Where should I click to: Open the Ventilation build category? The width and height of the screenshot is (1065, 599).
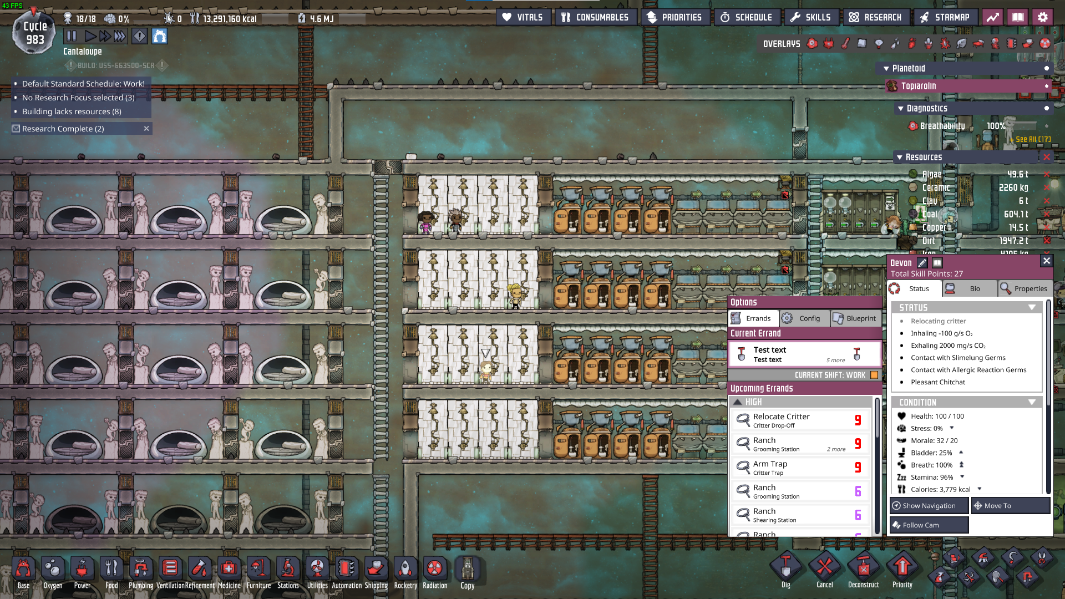(170, 568)
